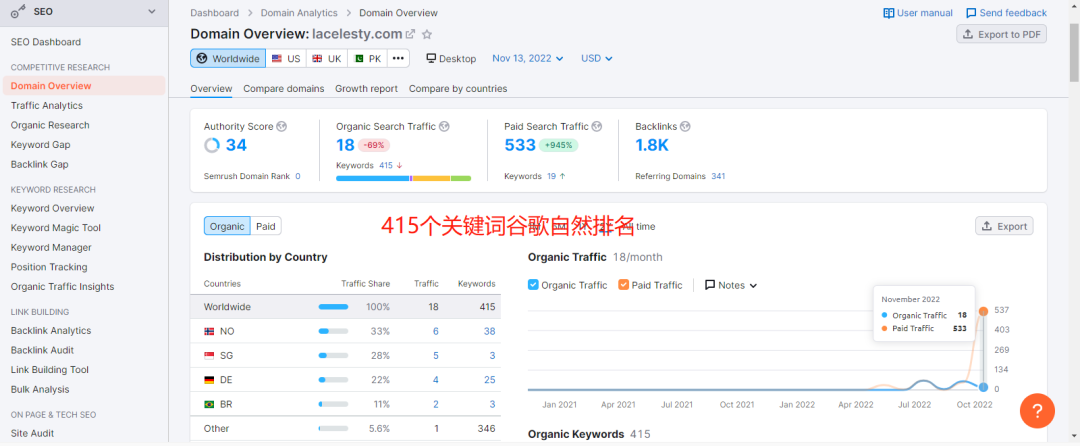The width and height of the screenshot is (1080, 446).
Task: Uncheck the Paid Traffic checkbox
Action: (x=623, y=285)
